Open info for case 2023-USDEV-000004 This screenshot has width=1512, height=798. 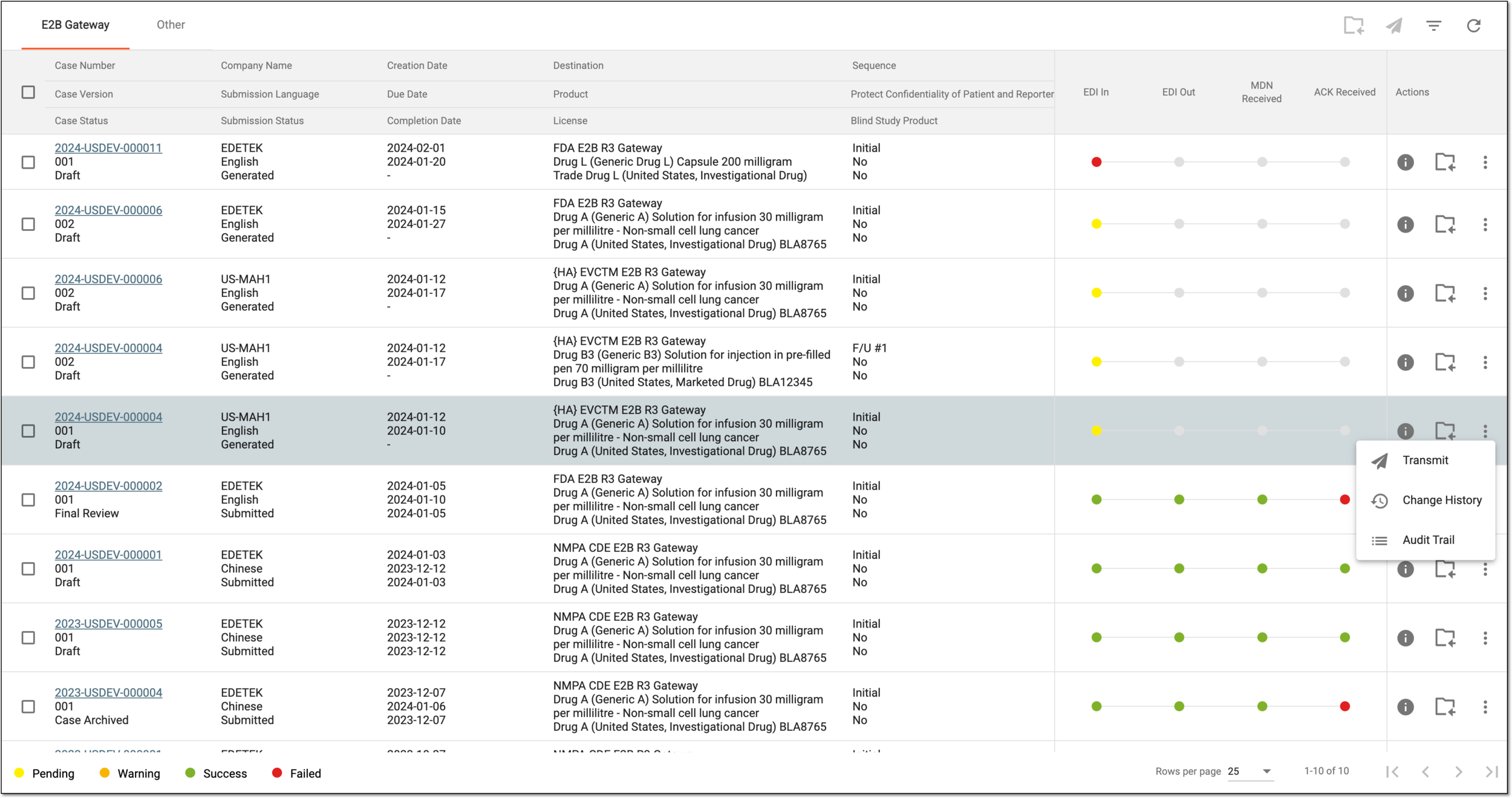1406,707
